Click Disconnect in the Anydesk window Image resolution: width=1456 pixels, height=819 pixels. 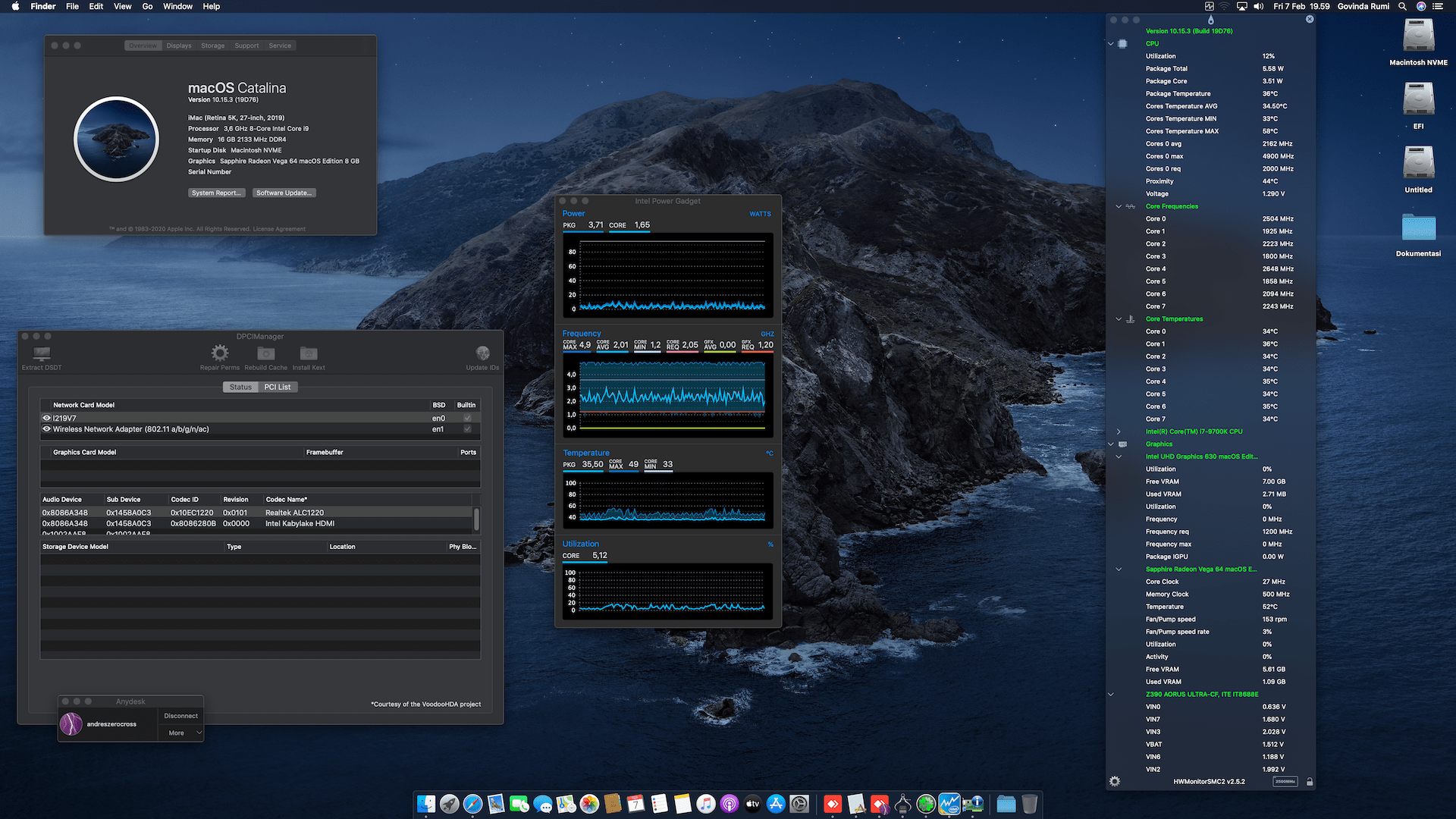click(x=180, y=716)
